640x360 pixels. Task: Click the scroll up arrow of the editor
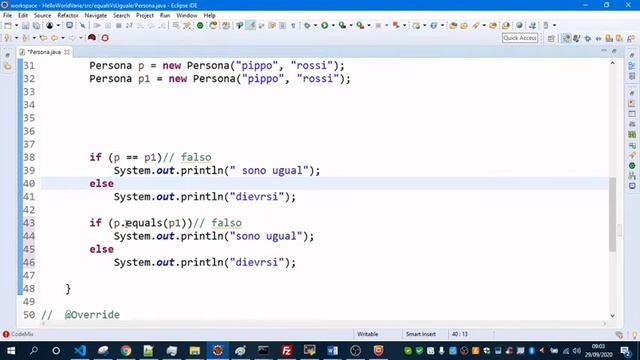(612, 63)
